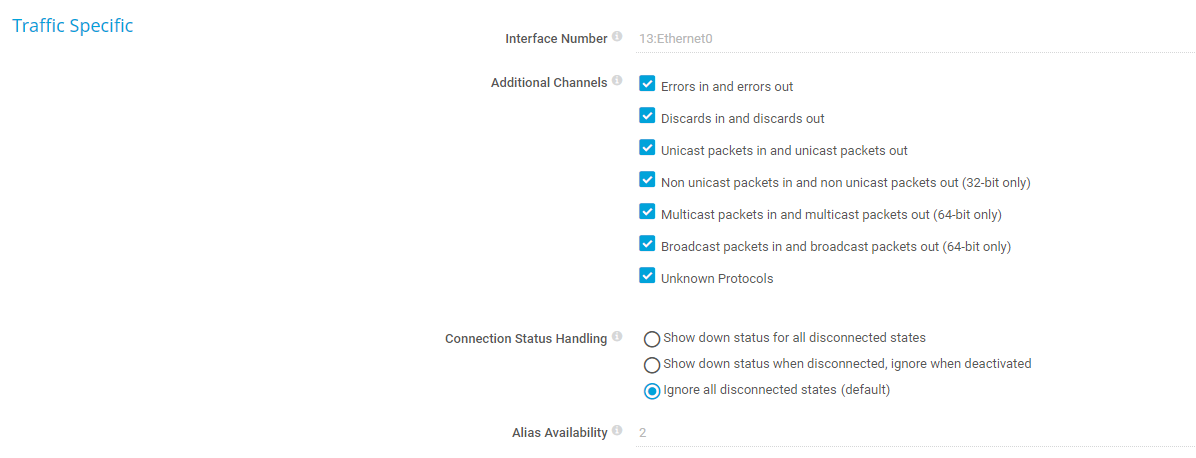Choose Show down status when disconnected, ignore deactivated
Image resolution: width=1196 pixels, height=458 pixels.
(x=652, y=365)
